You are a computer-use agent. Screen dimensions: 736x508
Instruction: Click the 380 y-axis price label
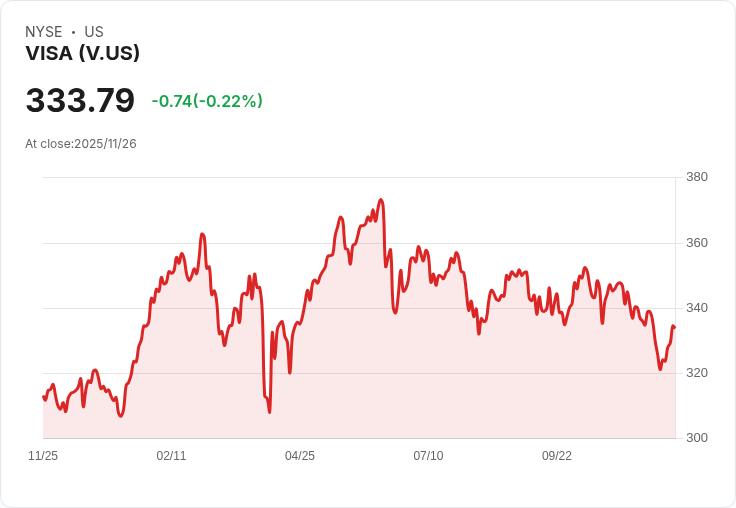(697, 177)
